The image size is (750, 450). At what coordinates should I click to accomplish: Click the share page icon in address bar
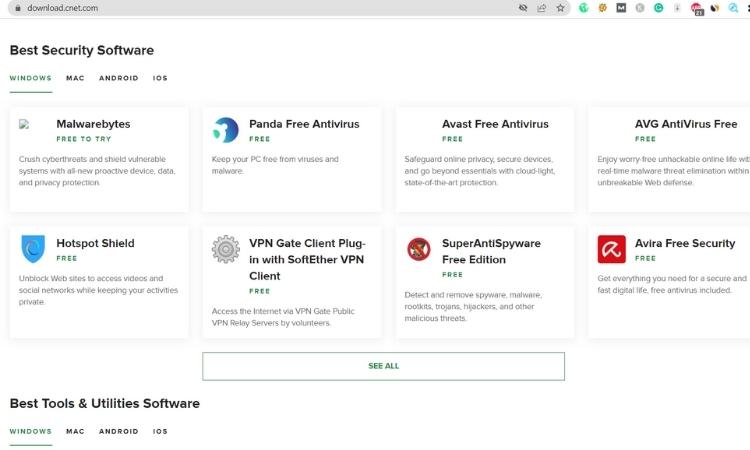[x=541, y=8]
